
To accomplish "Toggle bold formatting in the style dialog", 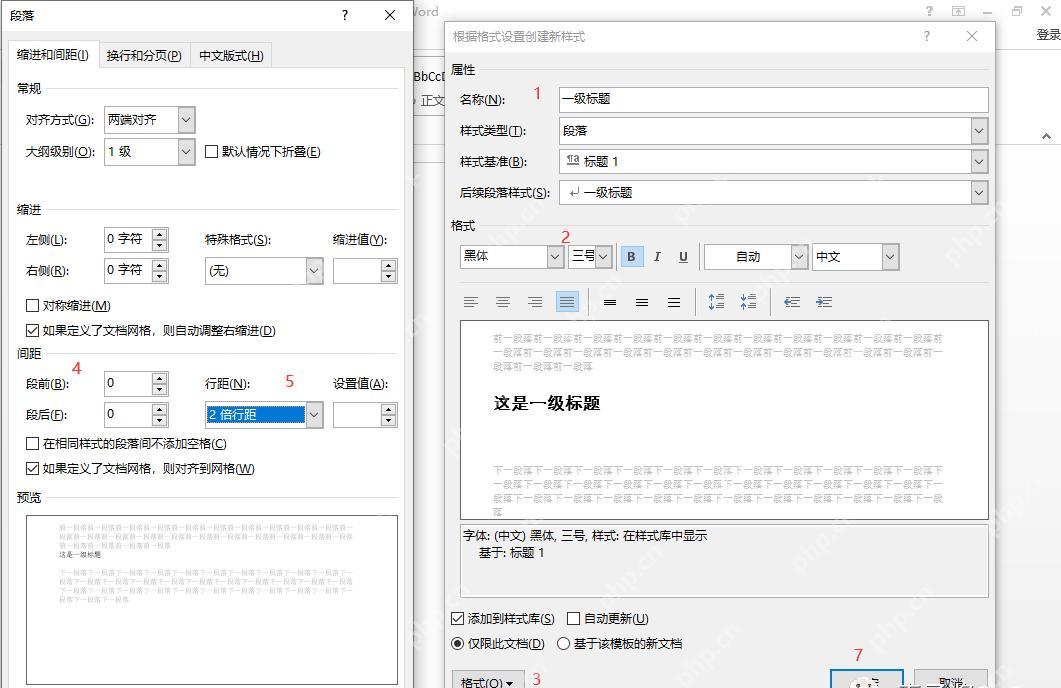I will point(631,256).
